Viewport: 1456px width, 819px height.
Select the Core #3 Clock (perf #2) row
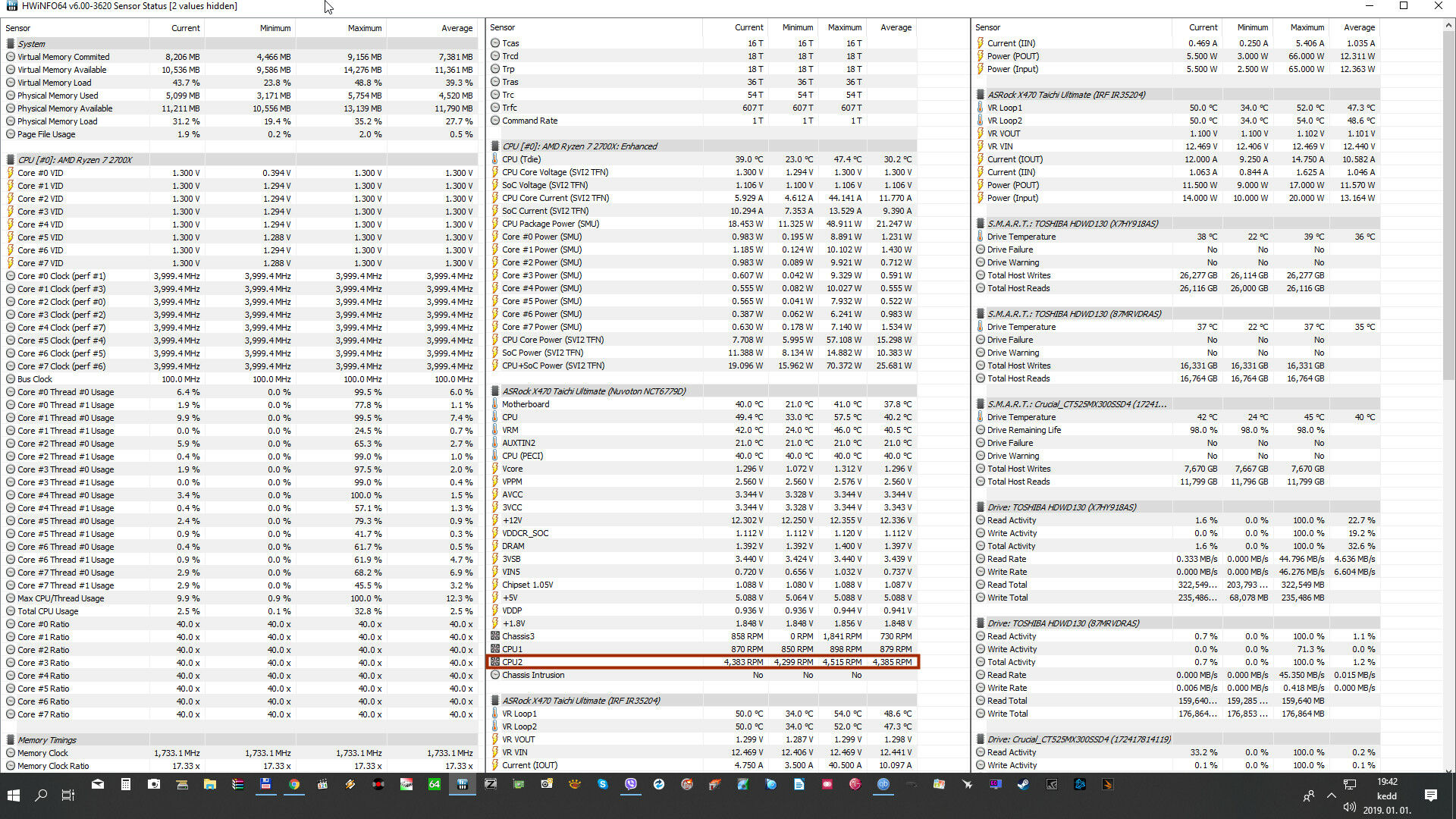(x=240, y=315)
